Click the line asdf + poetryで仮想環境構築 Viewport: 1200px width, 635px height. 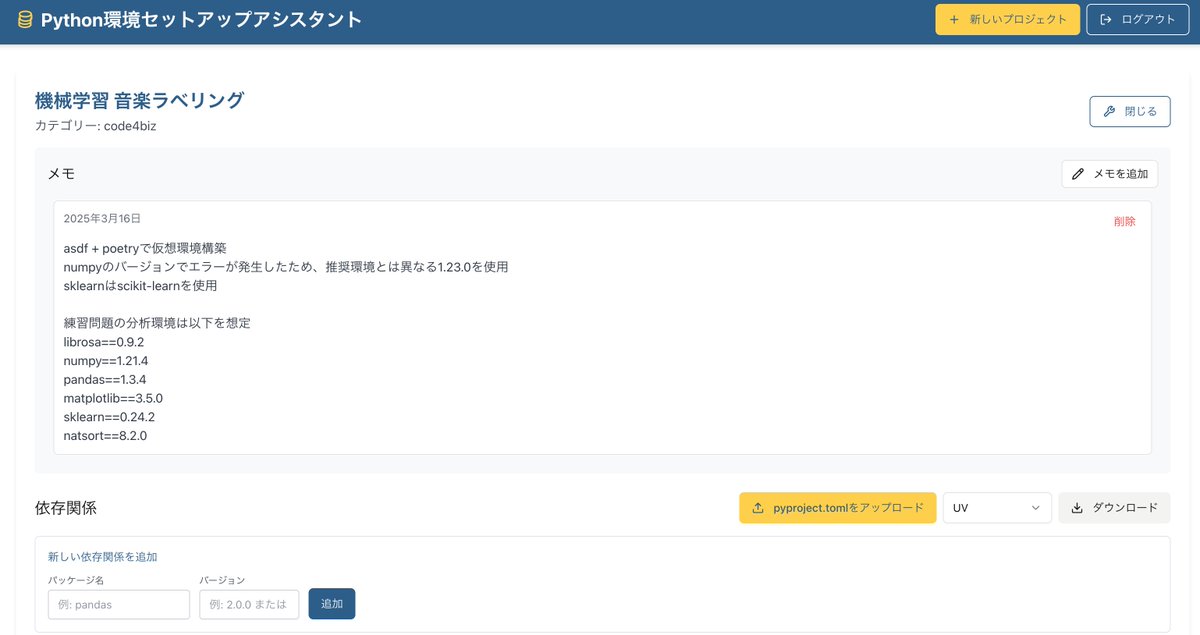click(x=145, y=248)
